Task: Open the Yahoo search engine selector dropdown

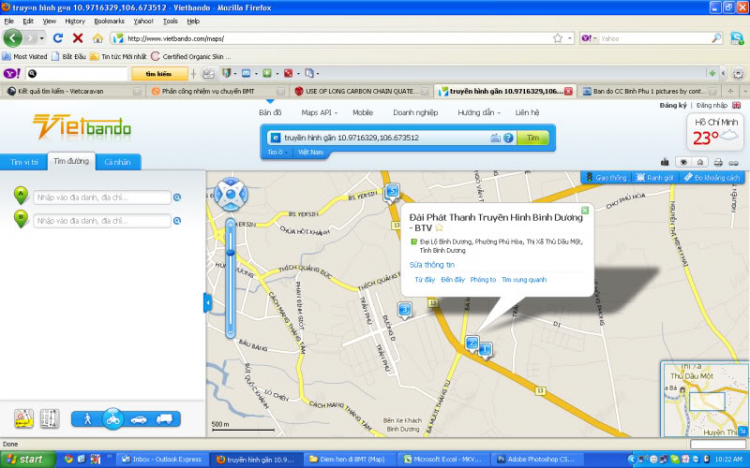Action: click(589, 38)
